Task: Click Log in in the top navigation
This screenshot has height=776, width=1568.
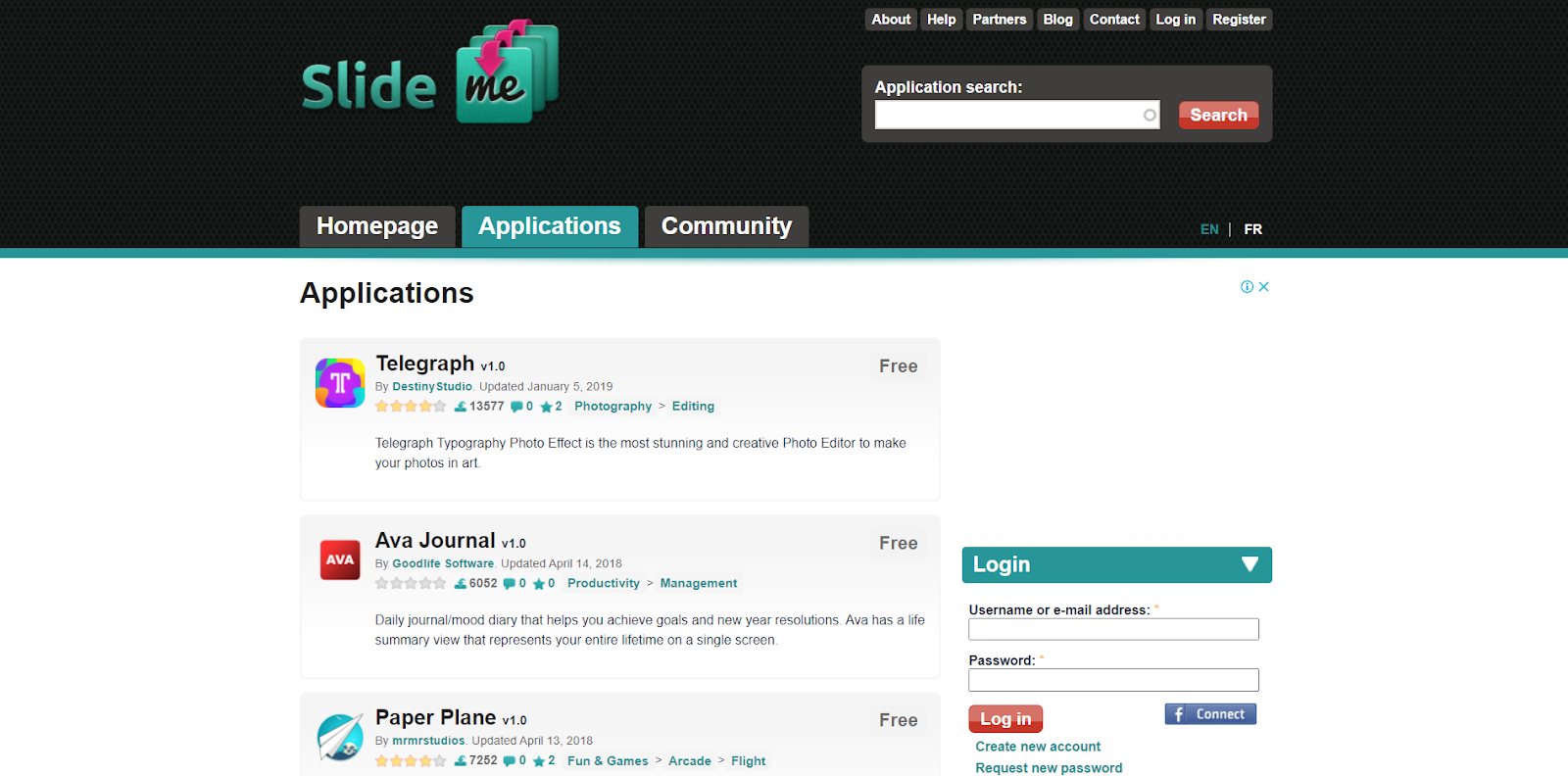Action: pos(1176,20)
